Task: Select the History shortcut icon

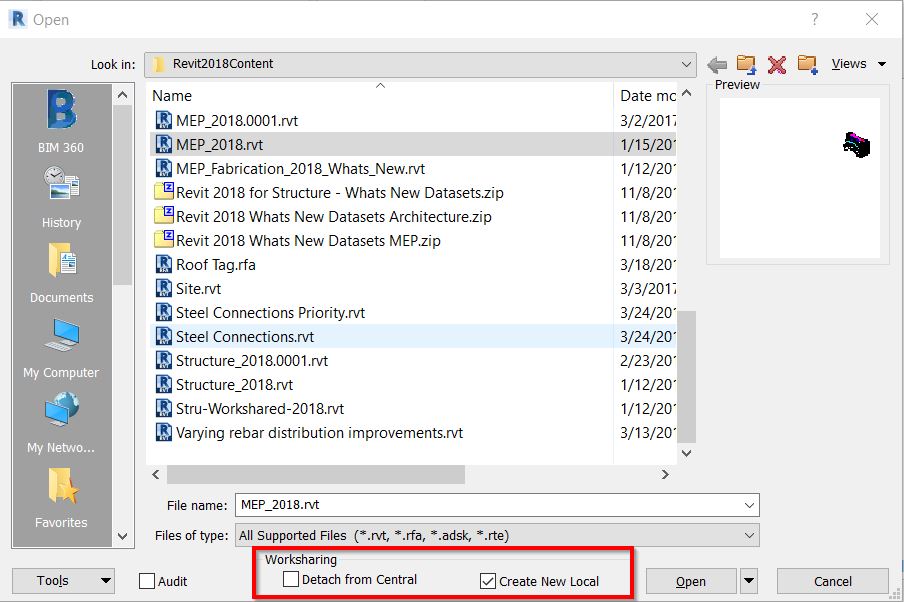Action: tap(61, 195)
